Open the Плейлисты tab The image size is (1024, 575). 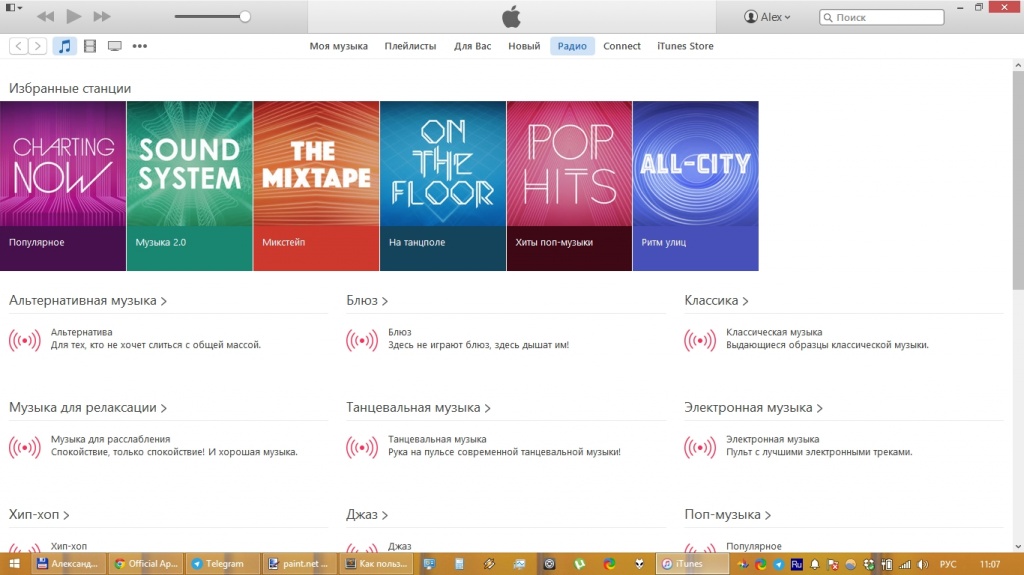[x=410, y=46]
